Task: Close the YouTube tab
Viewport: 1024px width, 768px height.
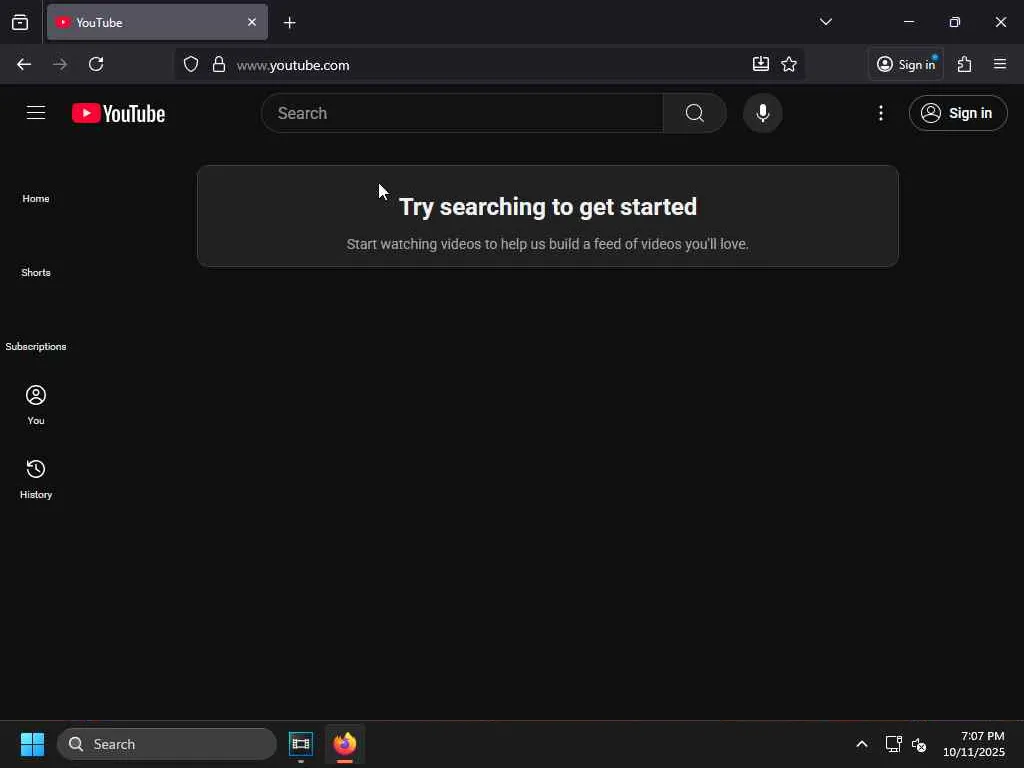Action: 252,22
